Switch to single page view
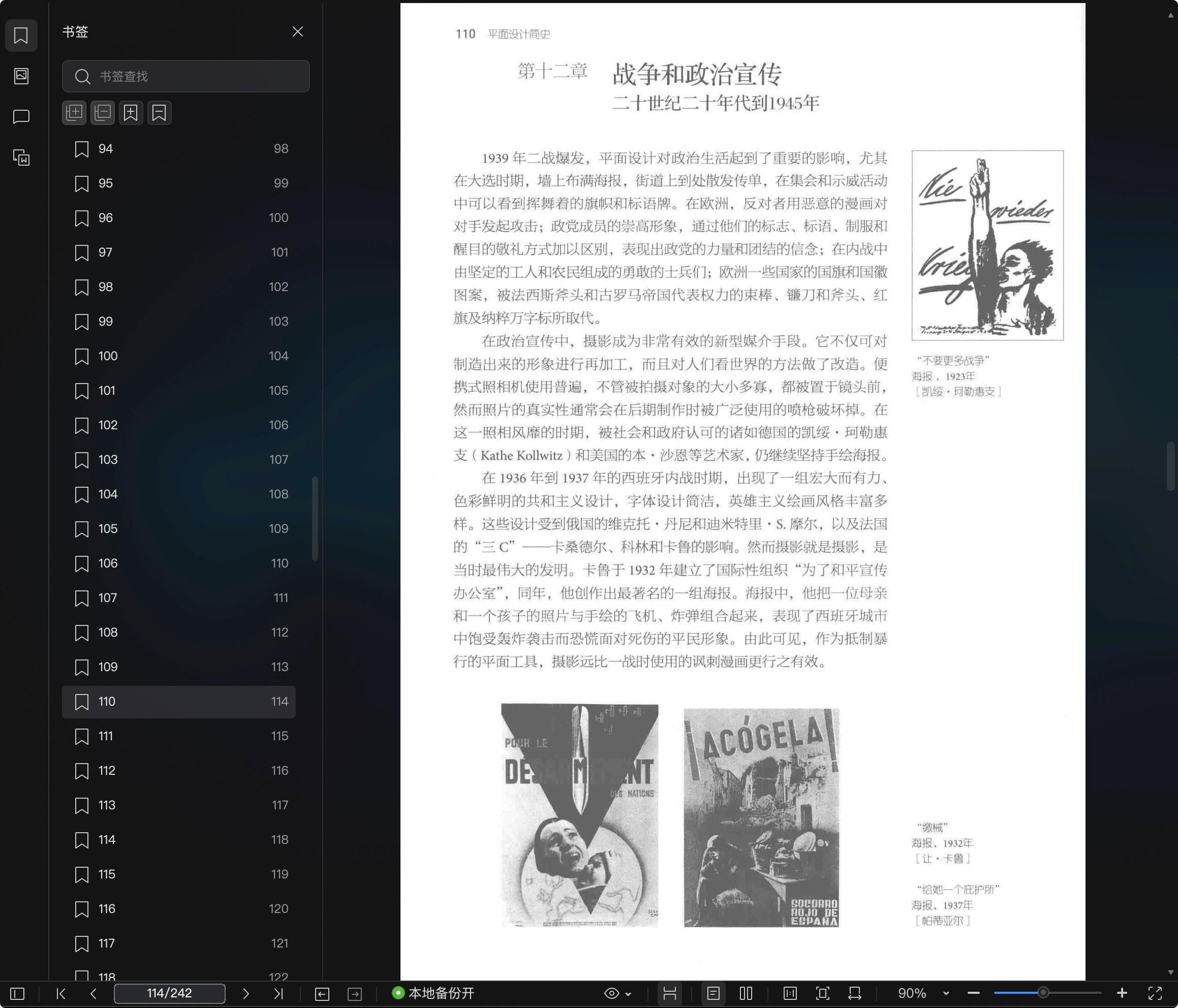 click(x=714, y=993)
